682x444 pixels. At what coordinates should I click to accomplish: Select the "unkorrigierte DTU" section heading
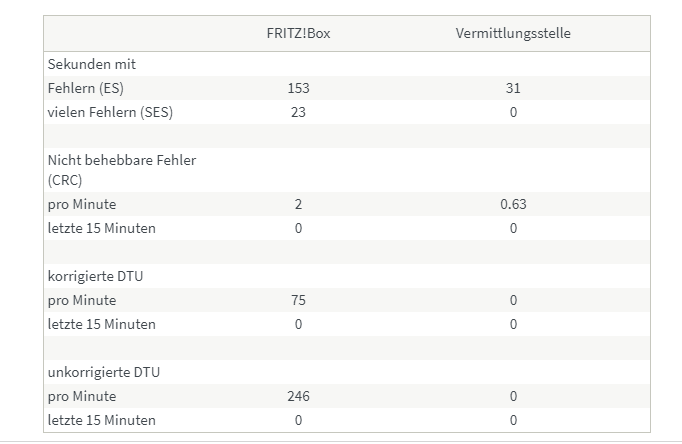[105, 372]
